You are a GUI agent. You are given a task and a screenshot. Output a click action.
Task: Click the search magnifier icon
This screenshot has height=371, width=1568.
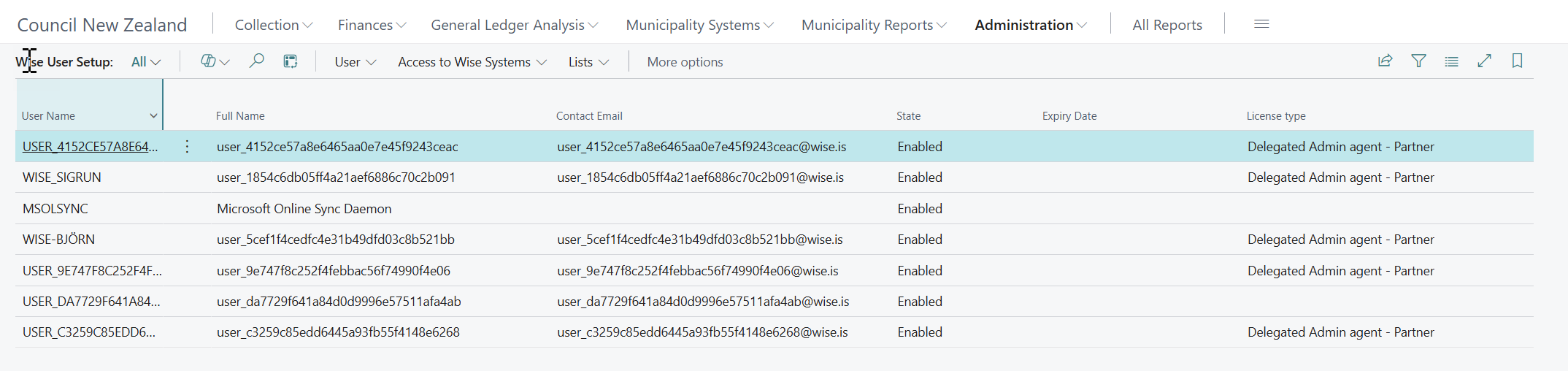tap(256, 61)
